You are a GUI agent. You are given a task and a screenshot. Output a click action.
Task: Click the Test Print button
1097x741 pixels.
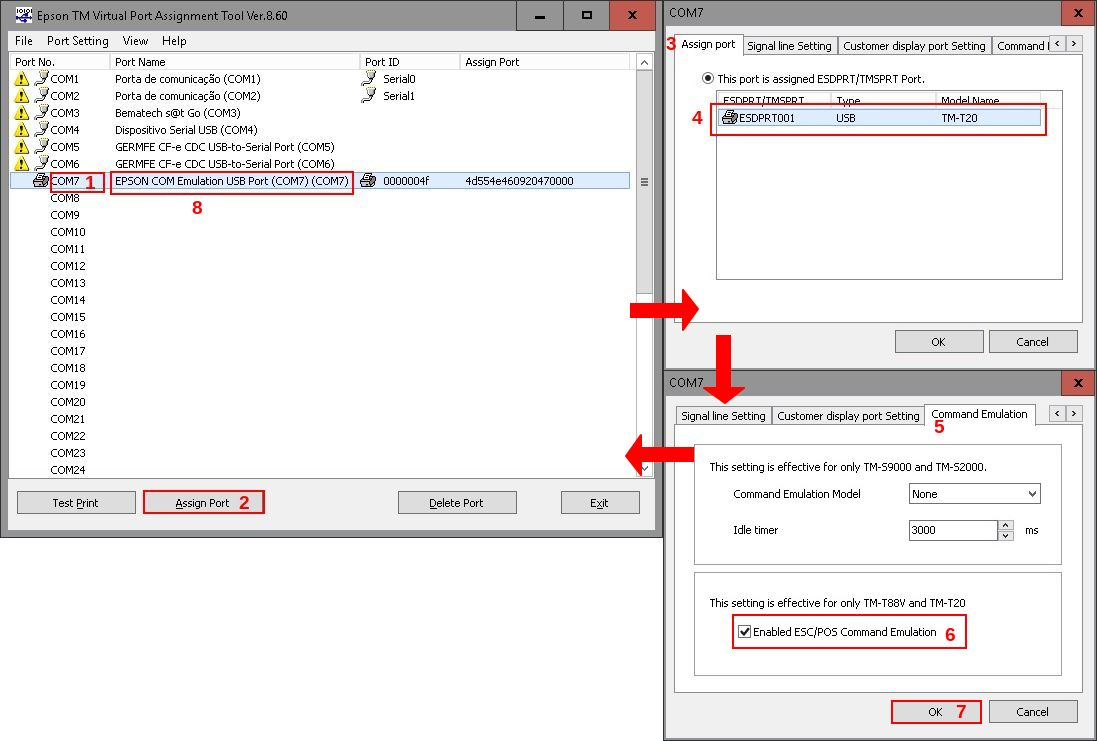76,502
